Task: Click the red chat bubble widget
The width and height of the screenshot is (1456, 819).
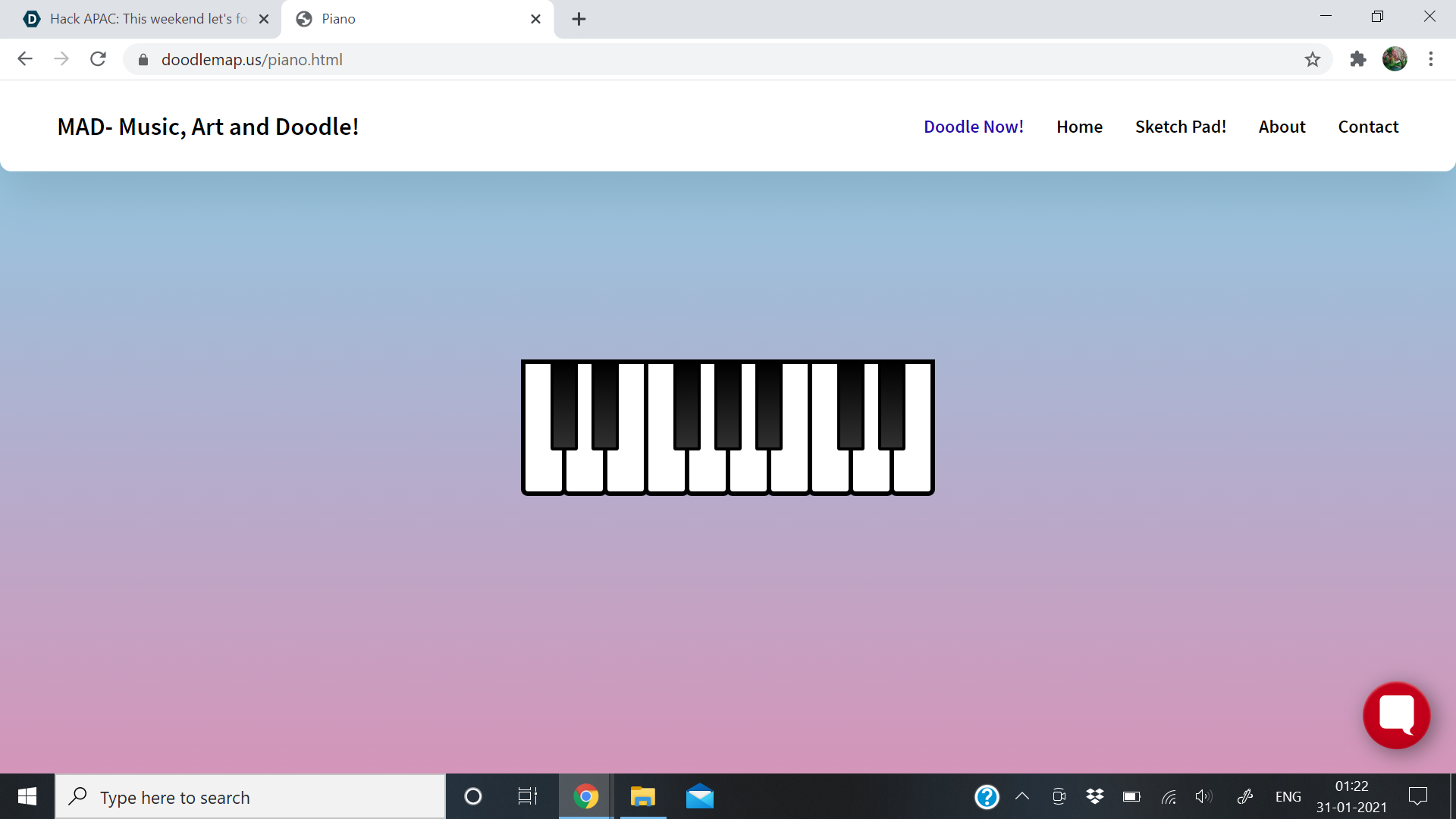Action: (1396, 715)
